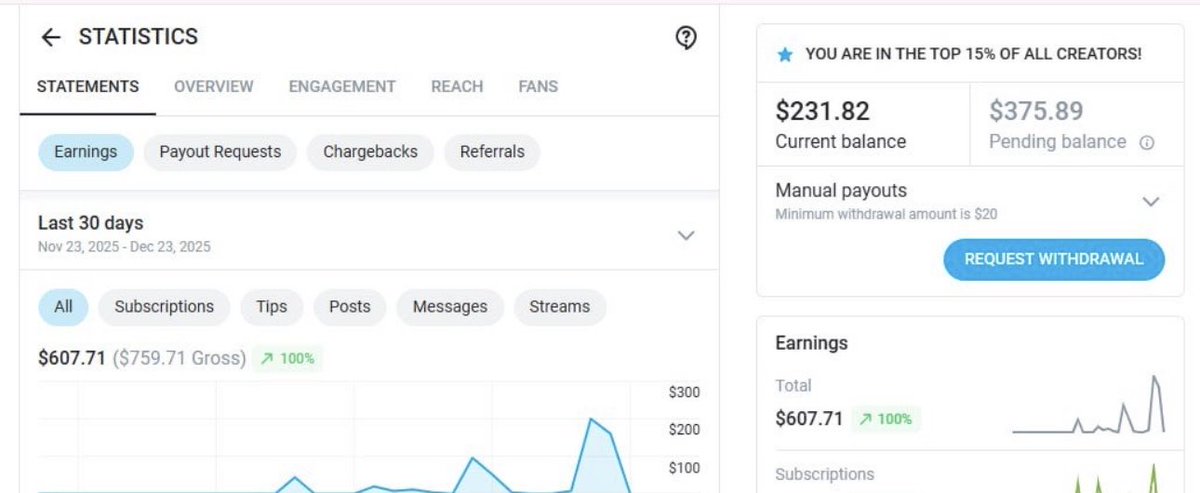Click the 'YOU ARE IN THE TOP 15%' banner text

click(973, 54)
